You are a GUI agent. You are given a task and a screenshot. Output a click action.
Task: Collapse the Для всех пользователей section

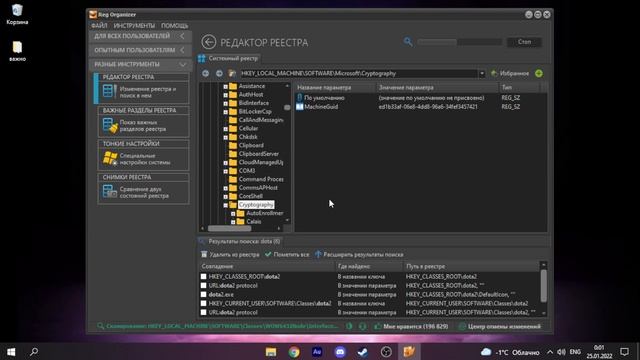pyautogui.click(x=182, y=36)
